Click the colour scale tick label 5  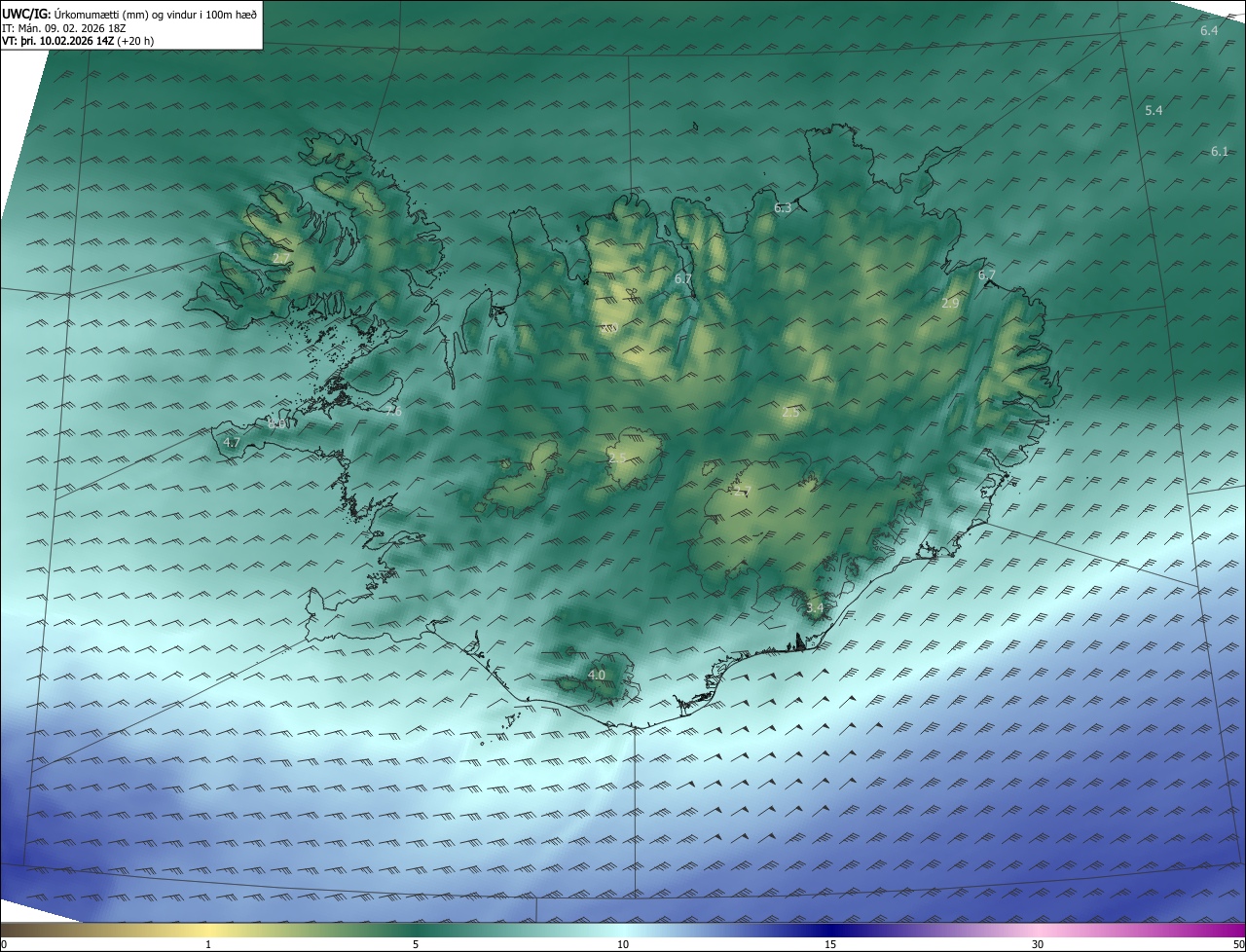point(416,944)
